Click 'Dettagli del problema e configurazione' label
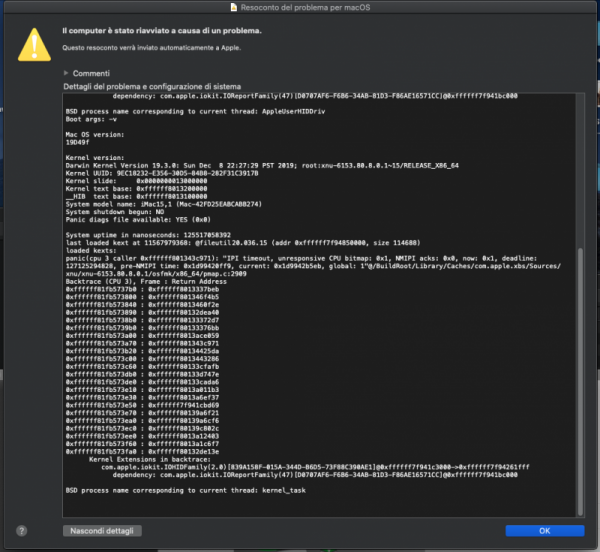The height and width of the screenshot is (552, 600). click(152, 86)
